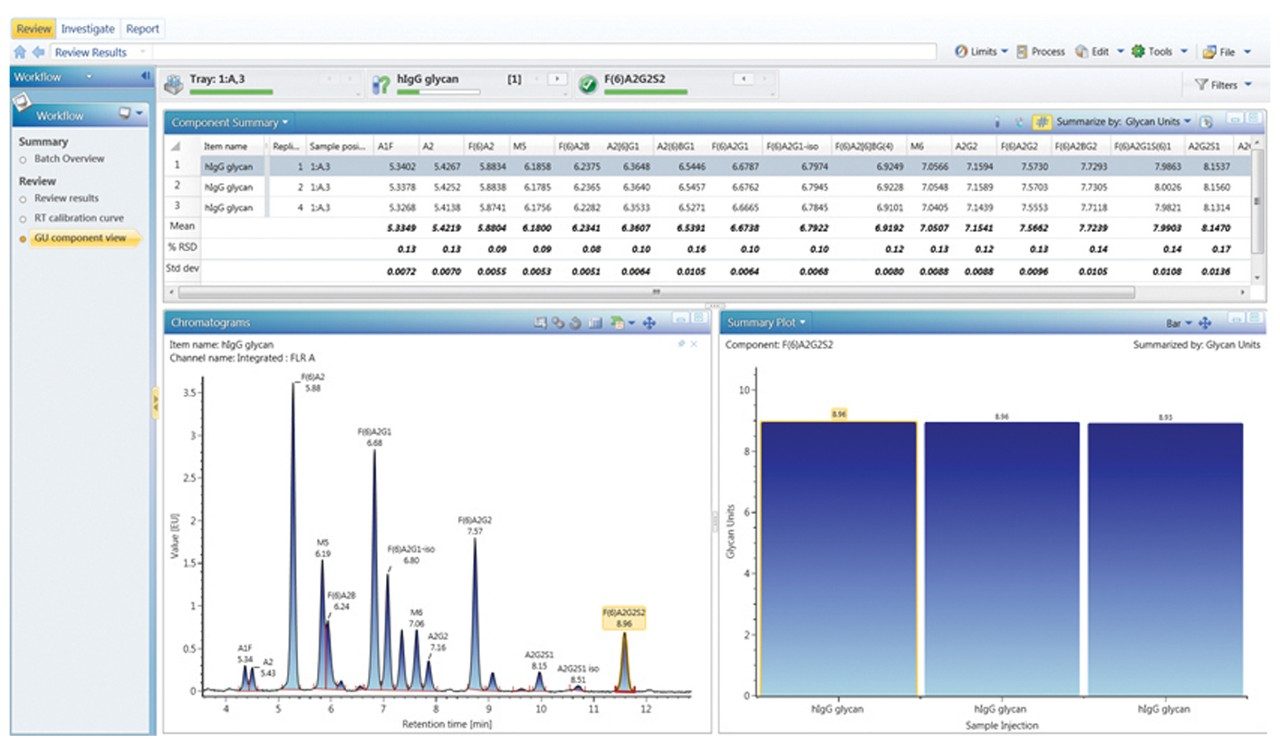Click the A1F column header

[398, 146]
